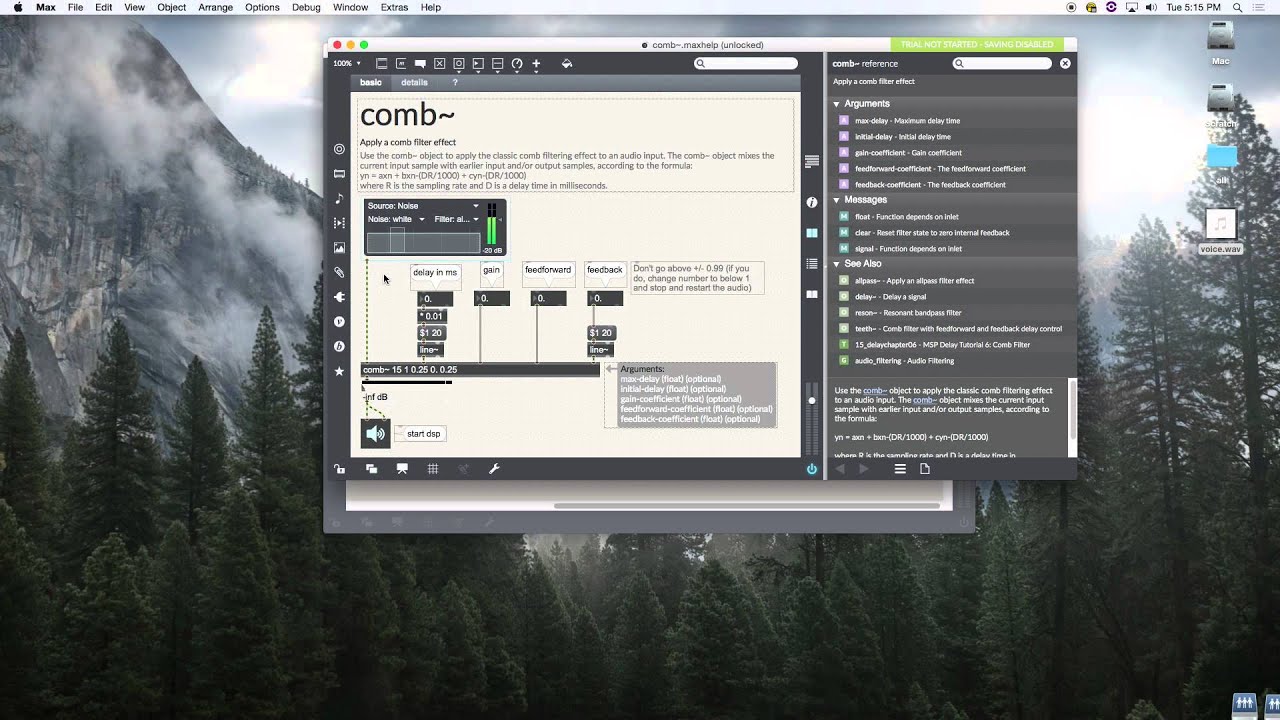Open the Arrange menu

tap(215, 7)
